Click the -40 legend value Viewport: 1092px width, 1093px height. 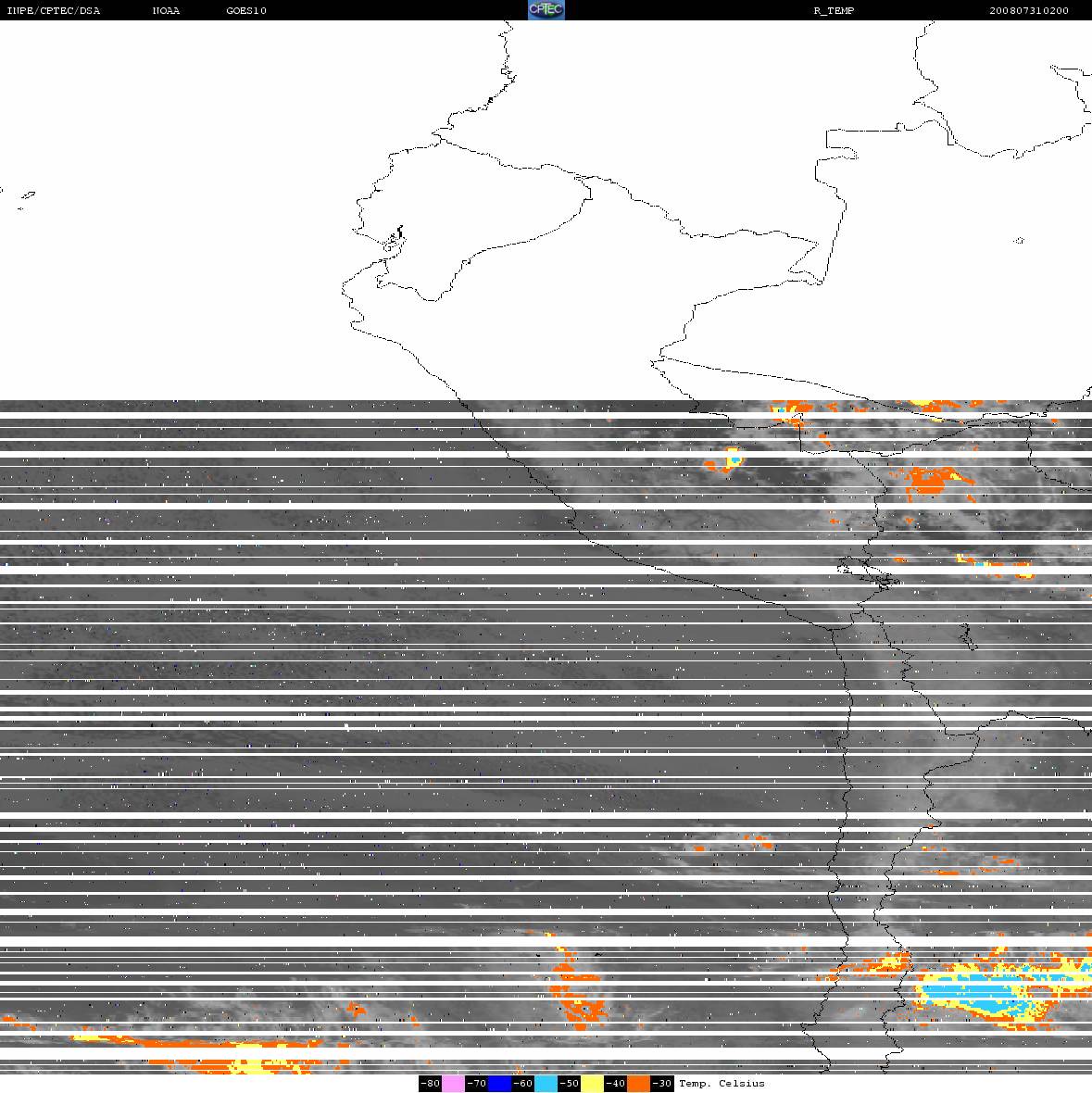coord(615,1083)
